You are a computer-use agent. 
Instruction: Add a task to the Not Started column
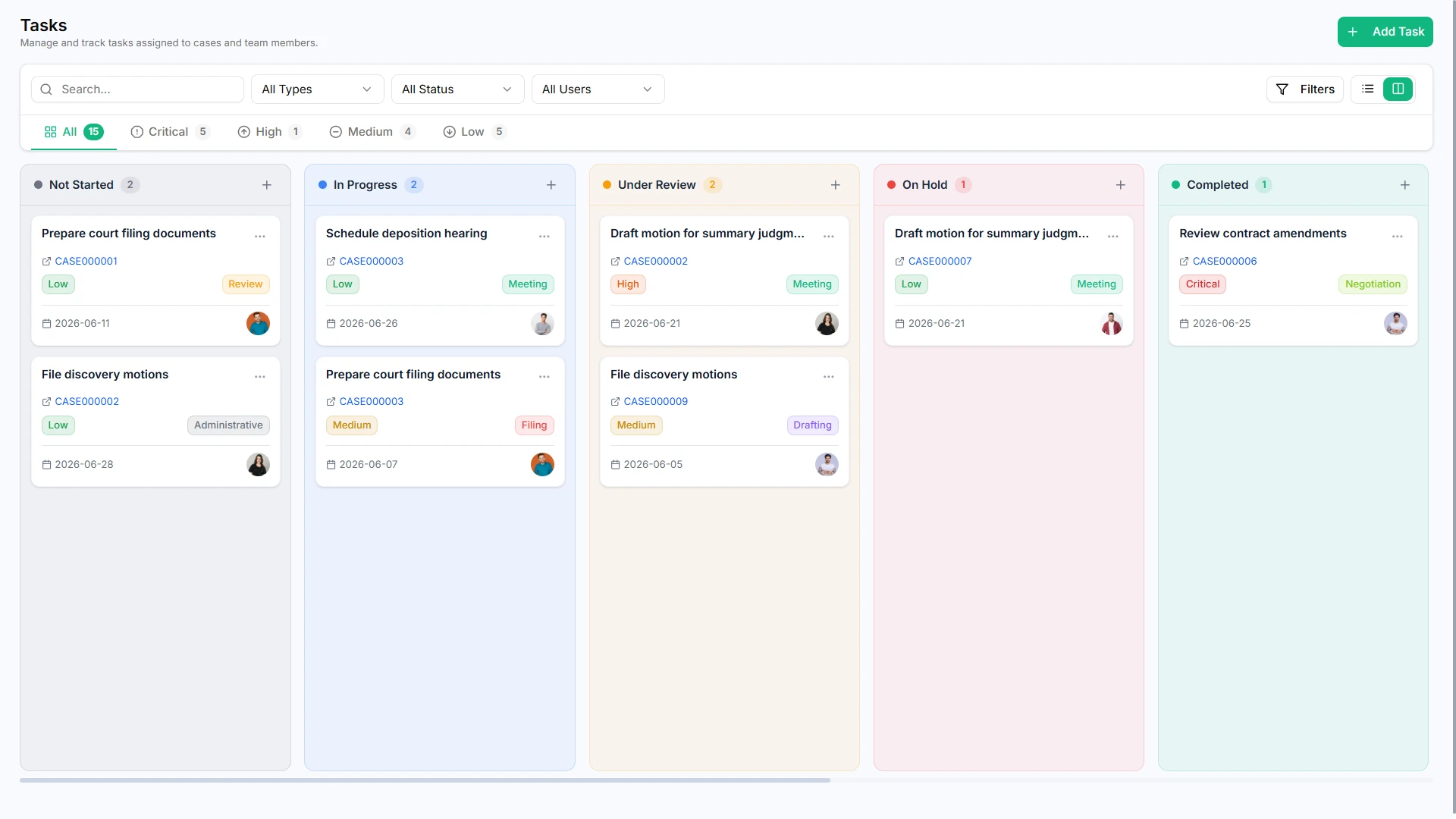point(267,185)
